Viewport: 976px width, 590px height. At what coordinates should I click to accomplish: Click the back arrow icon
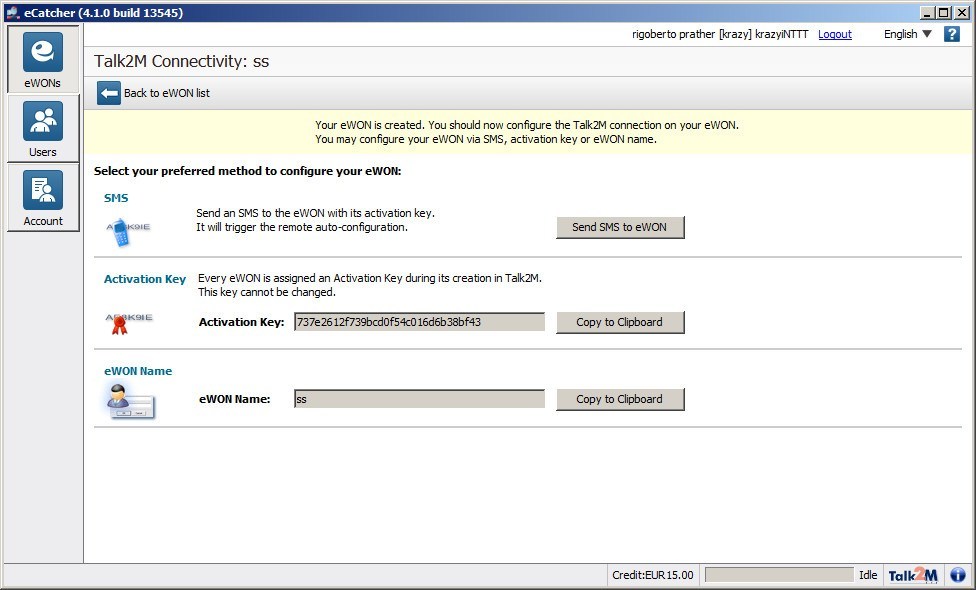(x=109, y=93)
